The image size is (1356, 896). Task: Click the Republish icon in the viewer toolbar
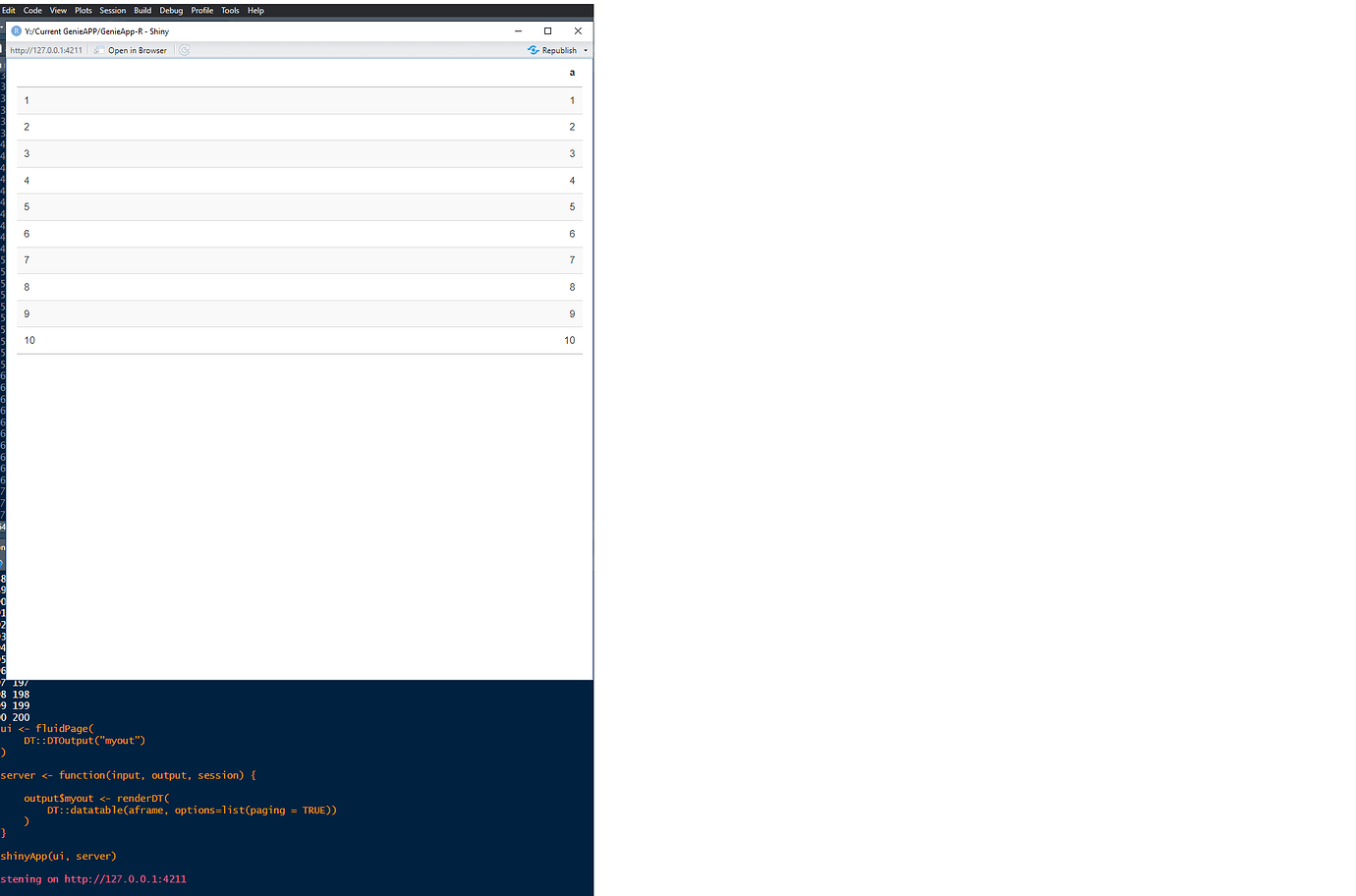(535, 49)
